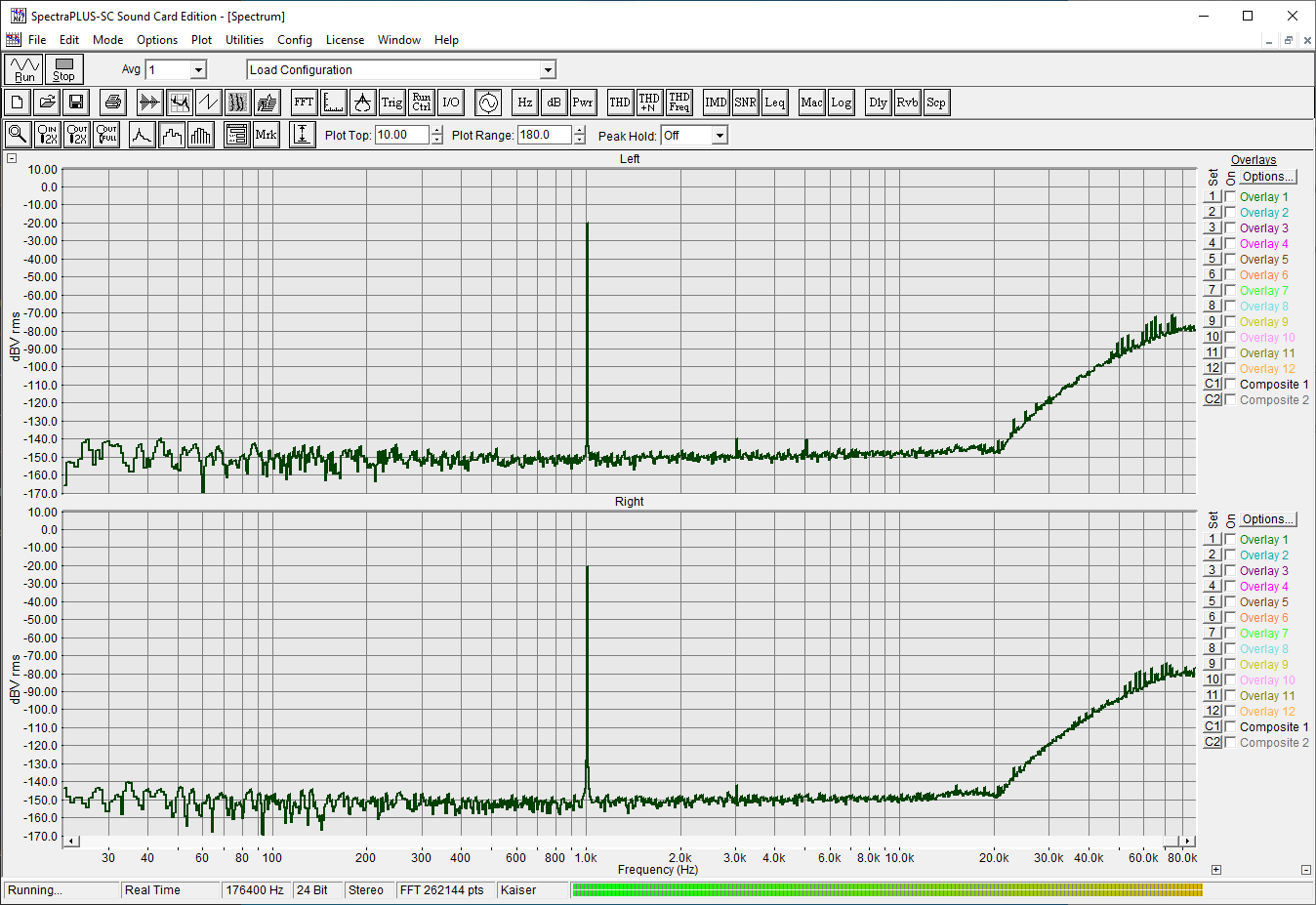Image resolution: width=1316 pixels, height=905 pixels.
Task: Open the phase view sawtooth icon
Action: point(208,103)
